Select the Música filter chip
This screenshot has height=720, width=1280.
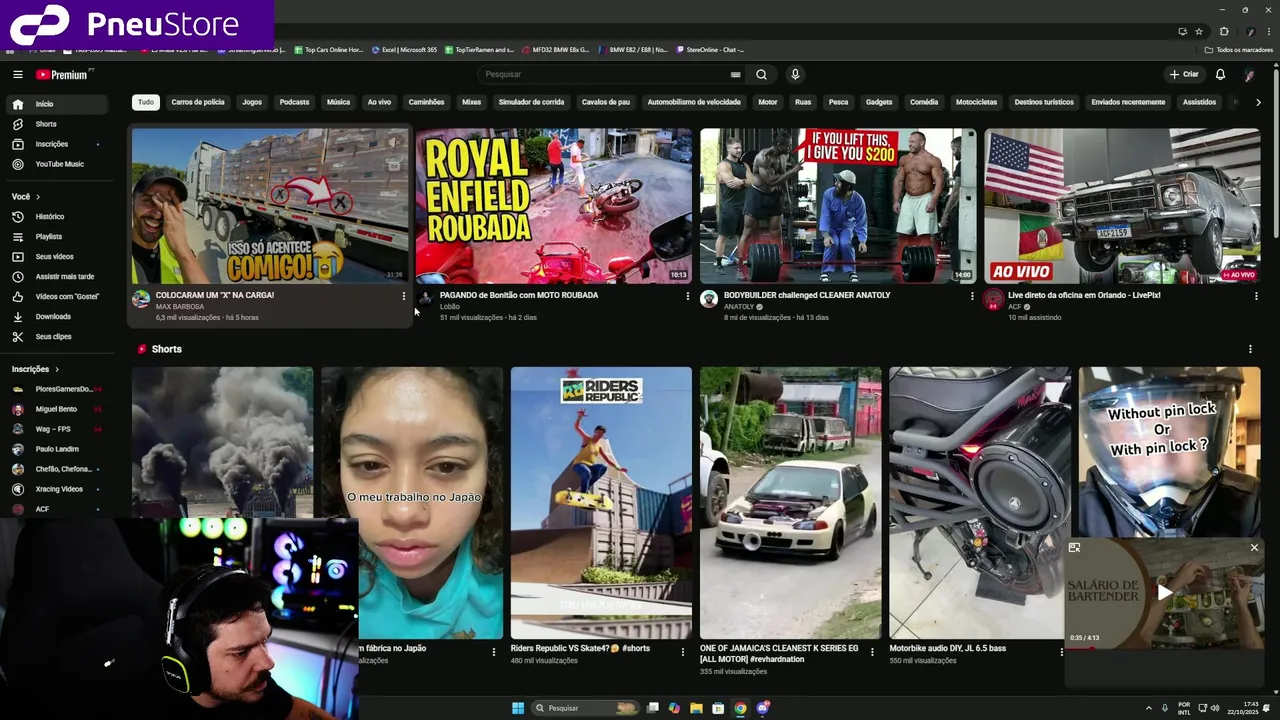(x=338, y=102)
